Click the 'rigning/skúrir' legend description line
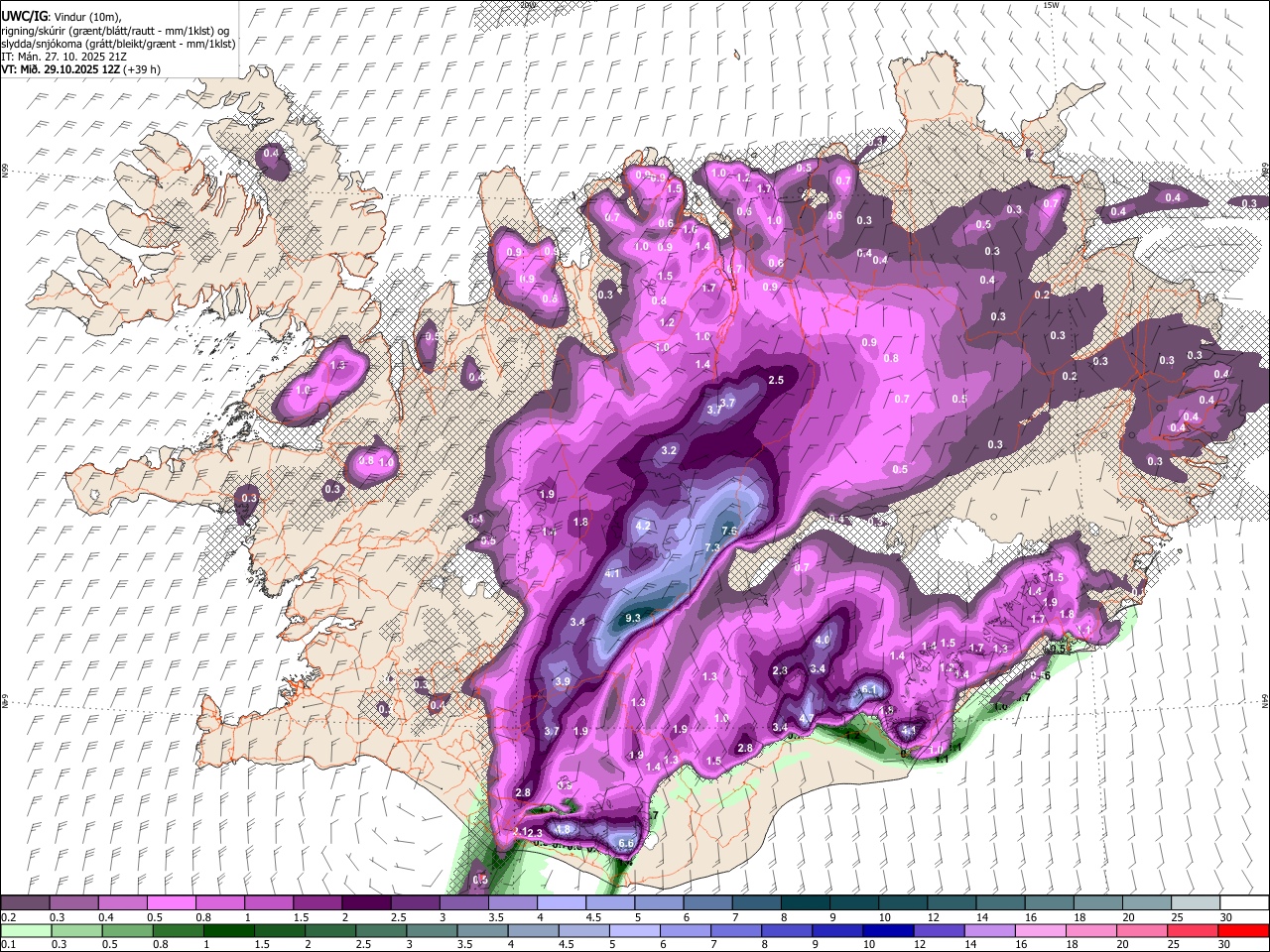 (x=115, y=30)
